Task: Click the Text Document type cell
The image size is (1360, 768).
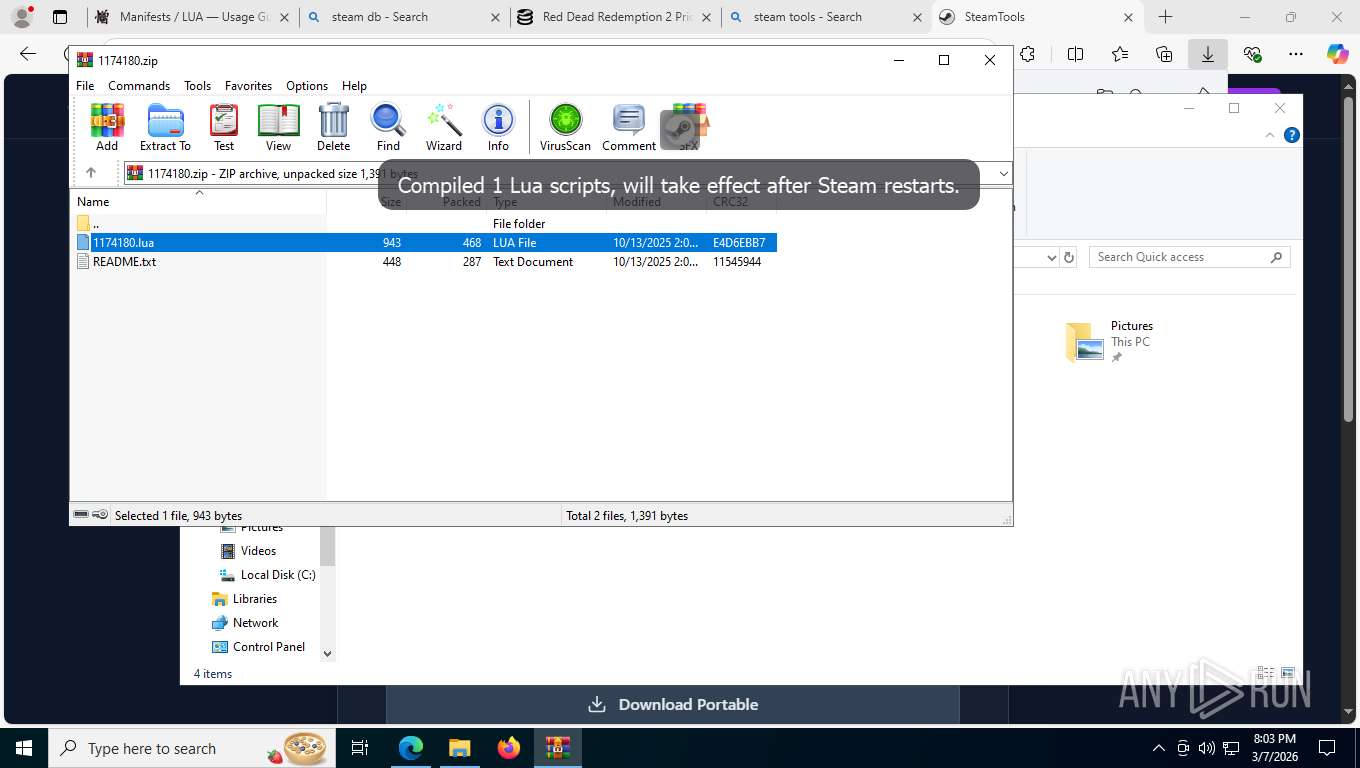Action: (533, 262)
